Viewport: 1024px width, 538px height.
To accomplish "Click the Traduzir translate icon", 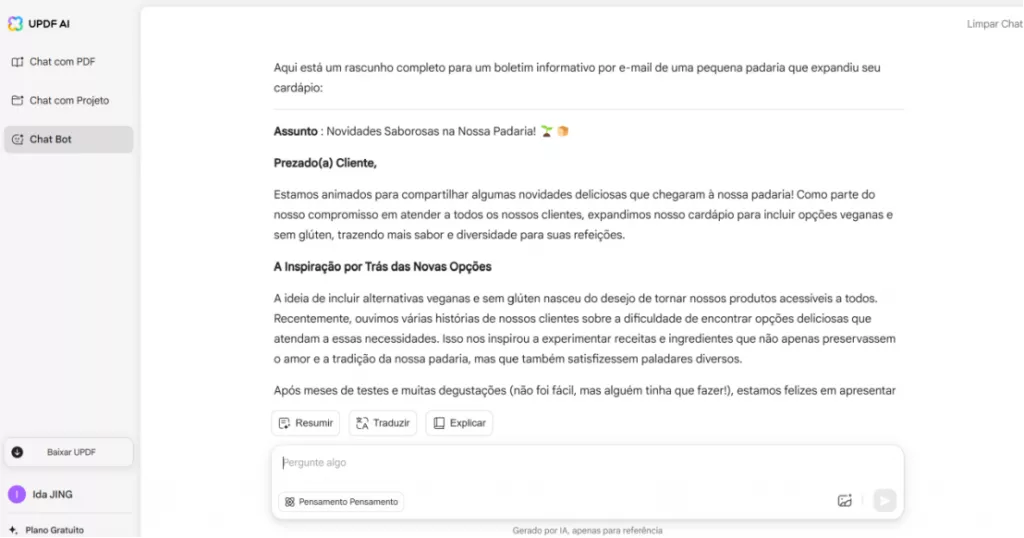I will 362,423.
